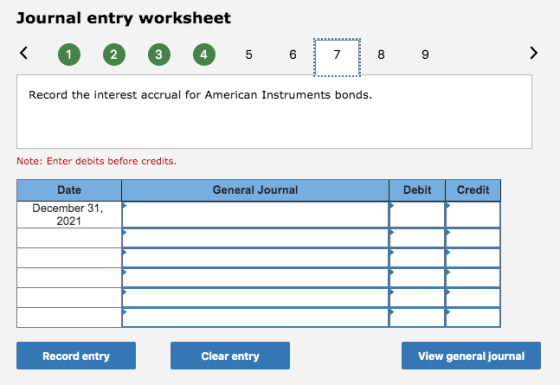Image resolution: width=560 pixels, height=385 pixels.
Task: Open completed entry 3 green circle
Action: pos(159,55)
